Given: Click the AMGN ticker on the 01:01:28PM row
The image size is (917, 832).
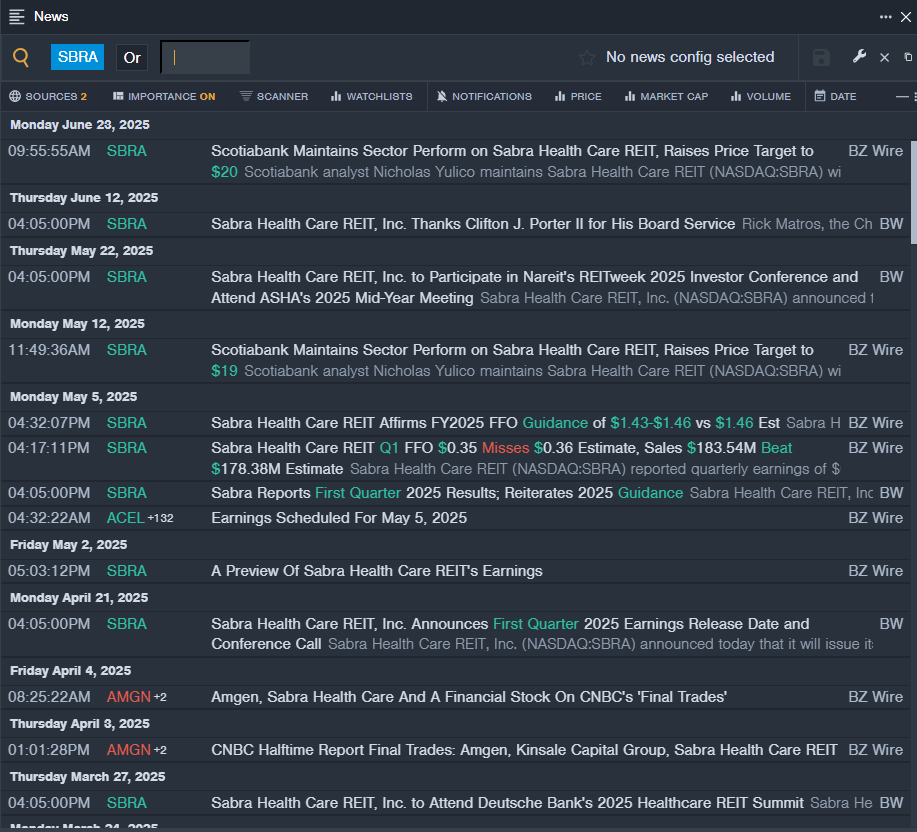Looking at the screenshot, I should (x=129, y=750).
